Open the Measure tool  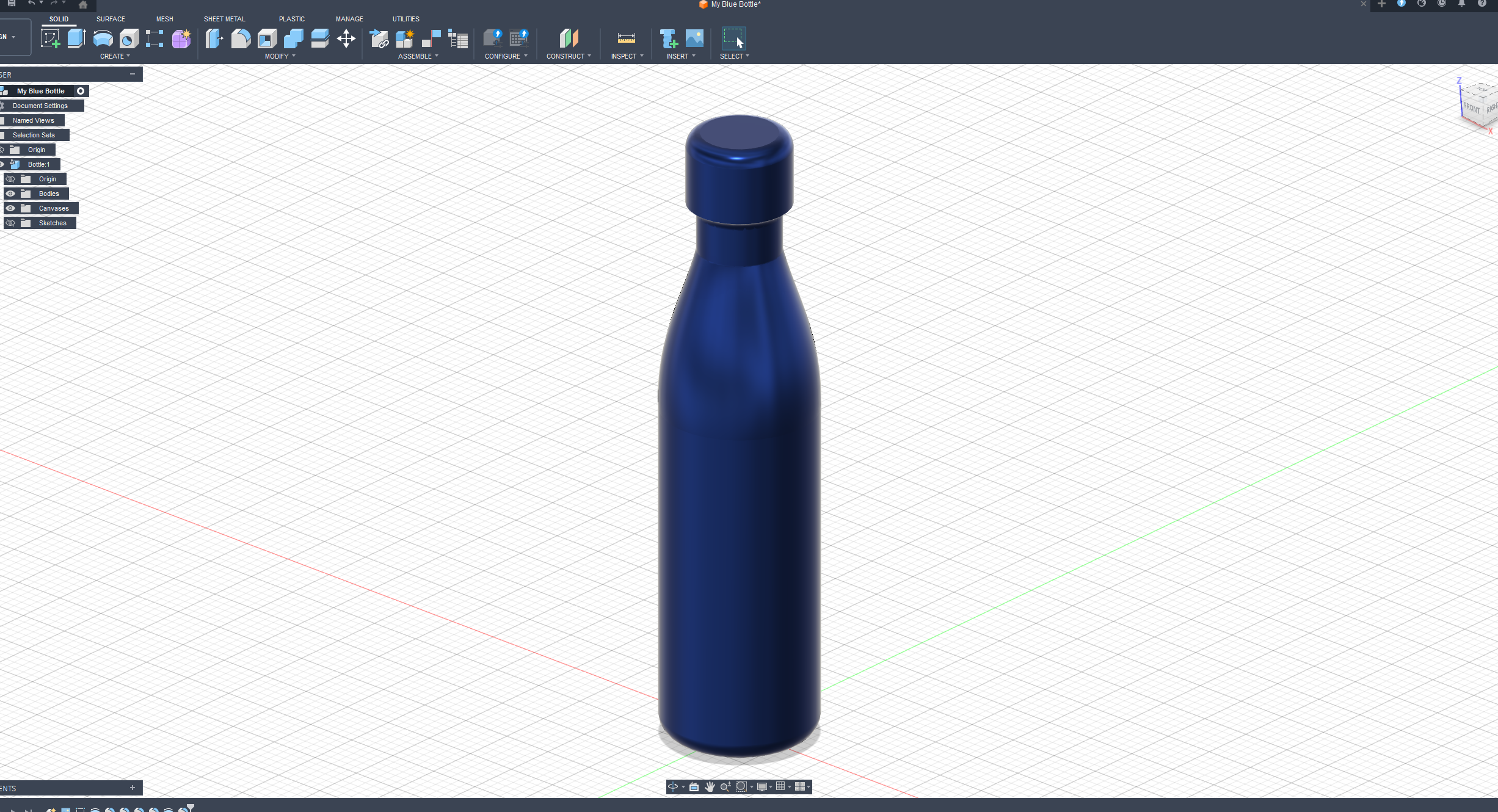tap(626, 38)
